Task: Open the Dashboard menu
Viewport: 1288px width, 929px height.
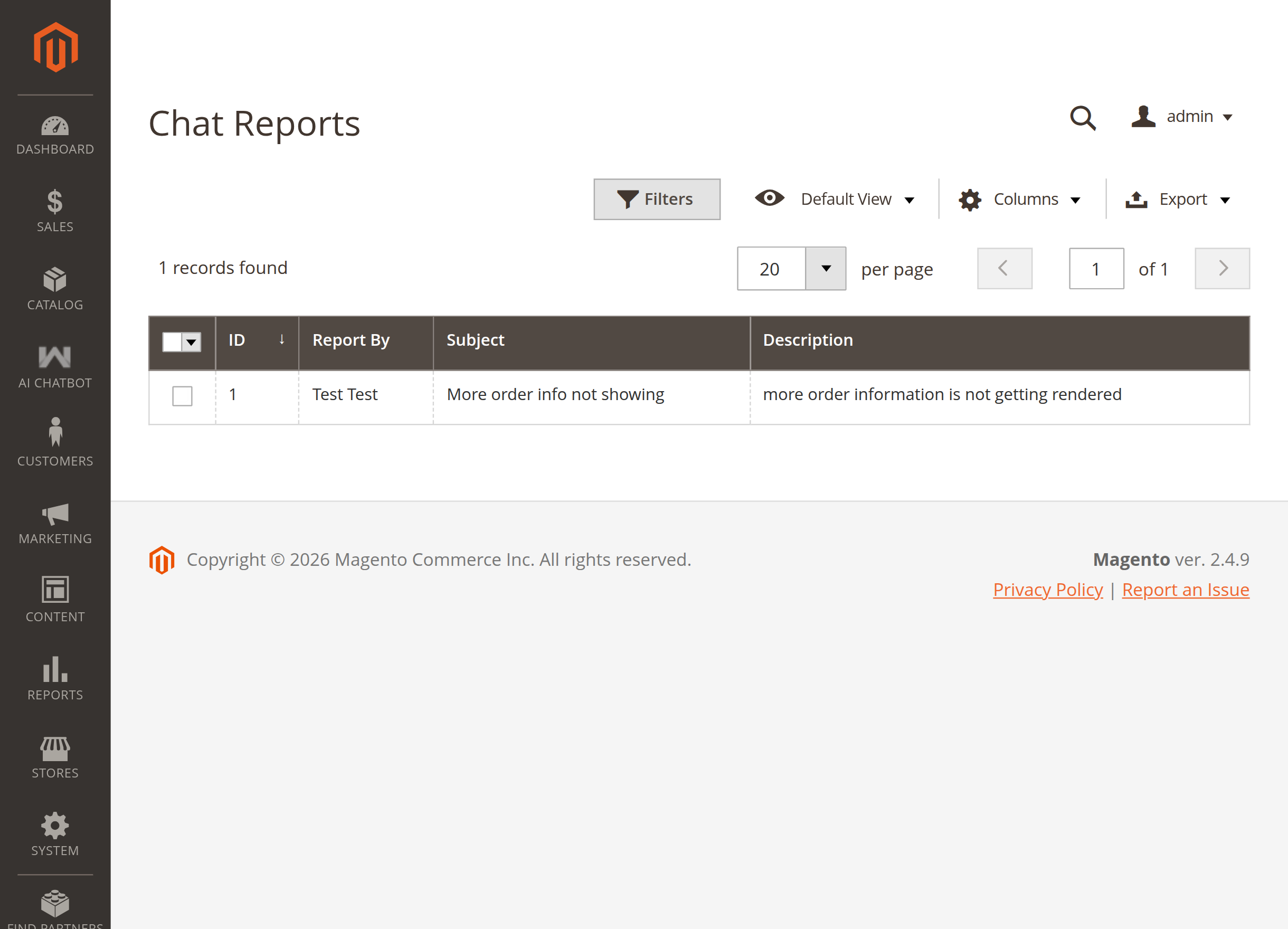Action: (x=55, y=135)
